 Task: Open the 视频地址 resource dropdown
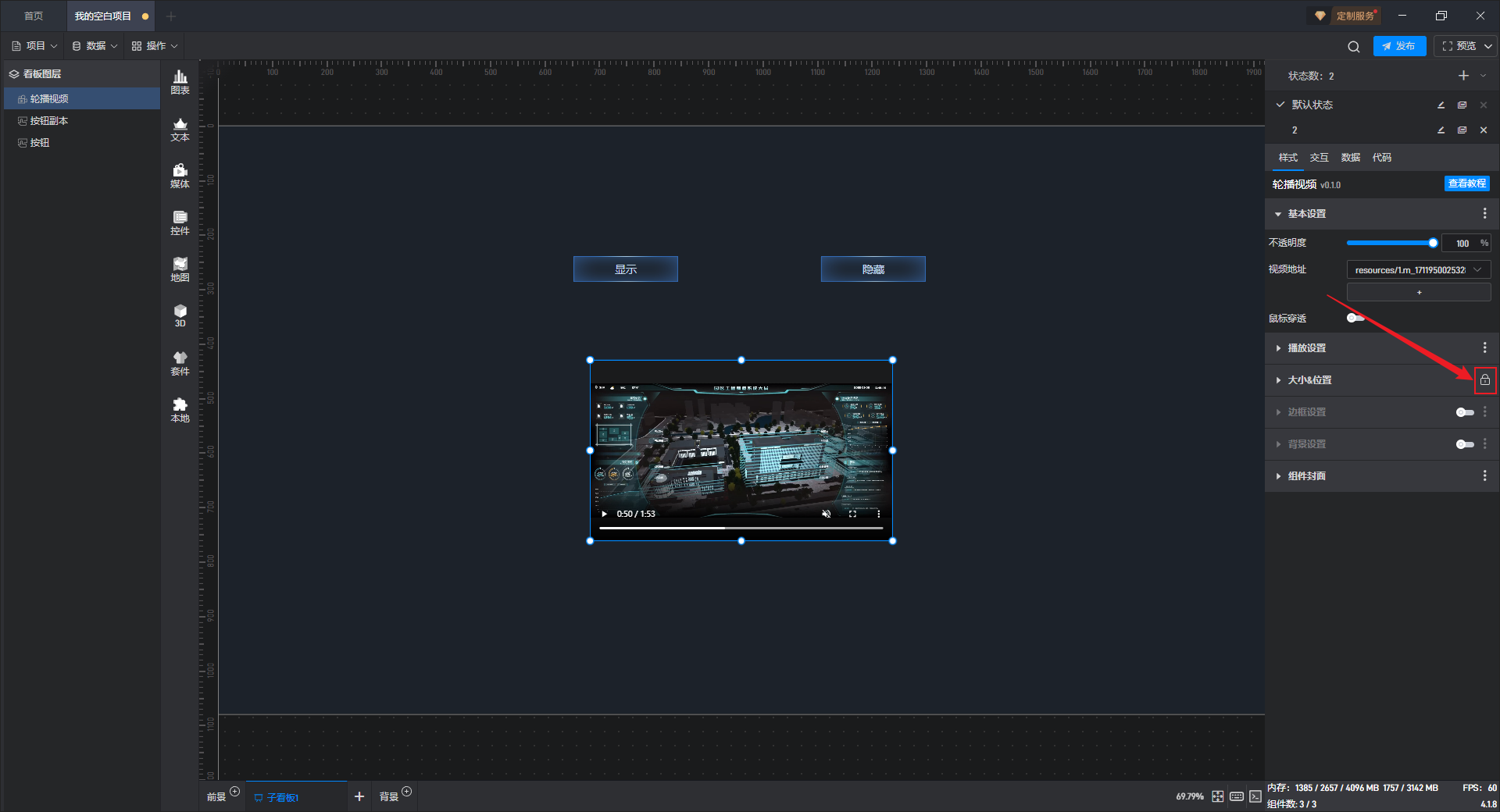click(x=1419, y=269)
